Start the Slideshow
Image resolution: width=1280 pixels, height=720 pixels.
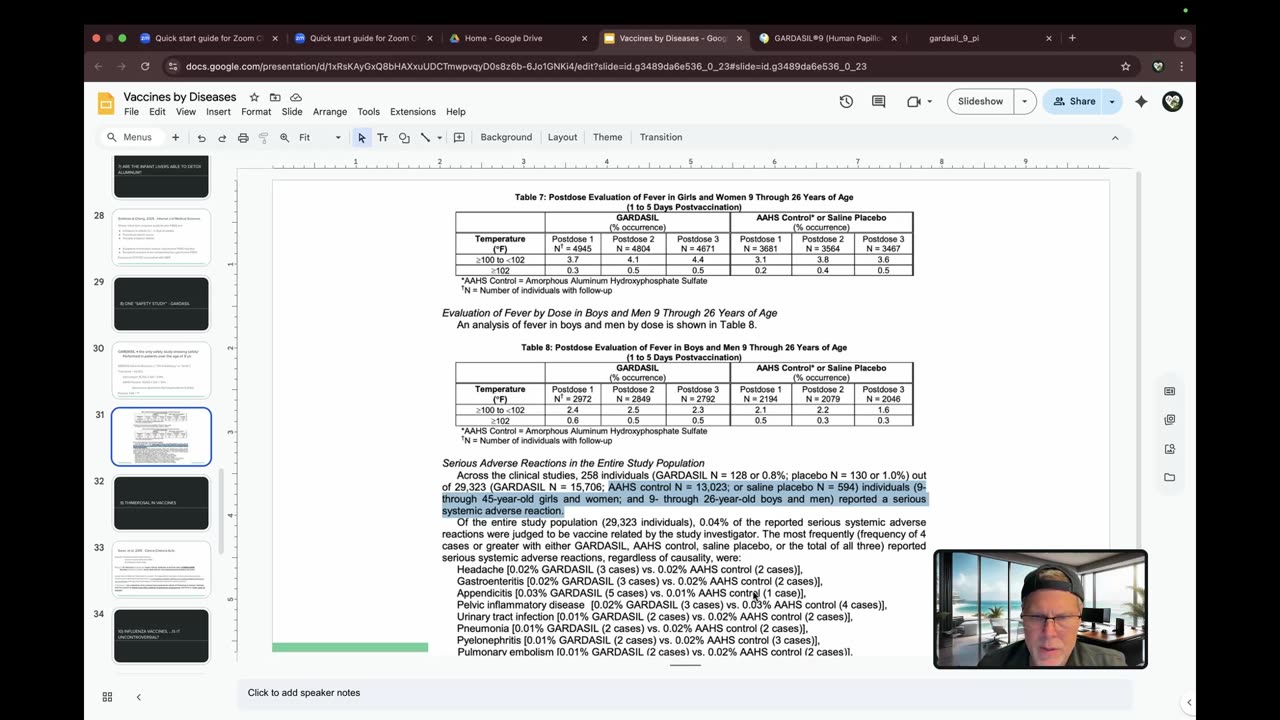point(980,101)
